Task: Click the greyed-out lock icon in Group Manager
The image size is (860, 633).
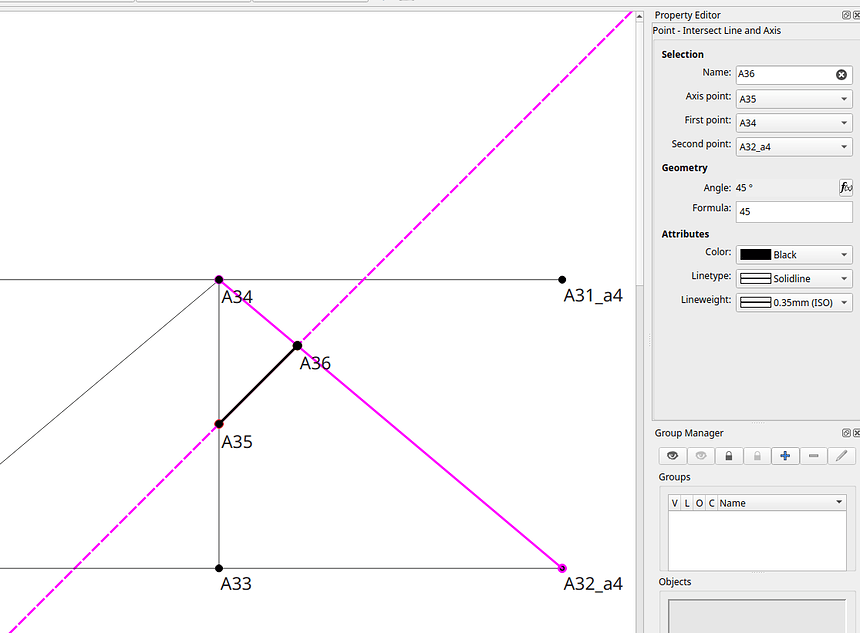Action: point(757,456)
